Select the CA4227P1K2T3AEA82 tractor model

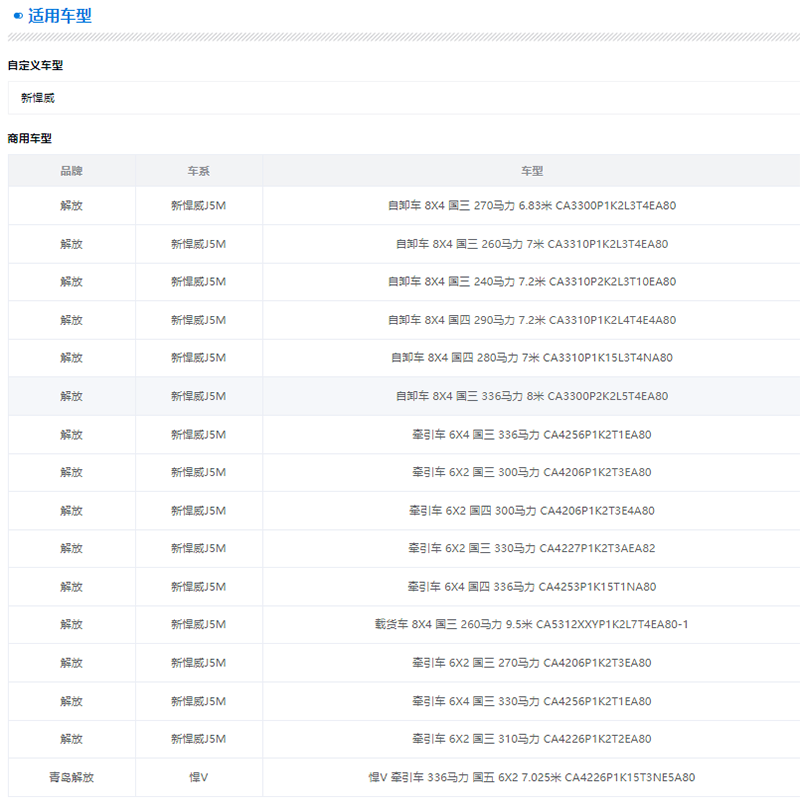click(531, 548)
